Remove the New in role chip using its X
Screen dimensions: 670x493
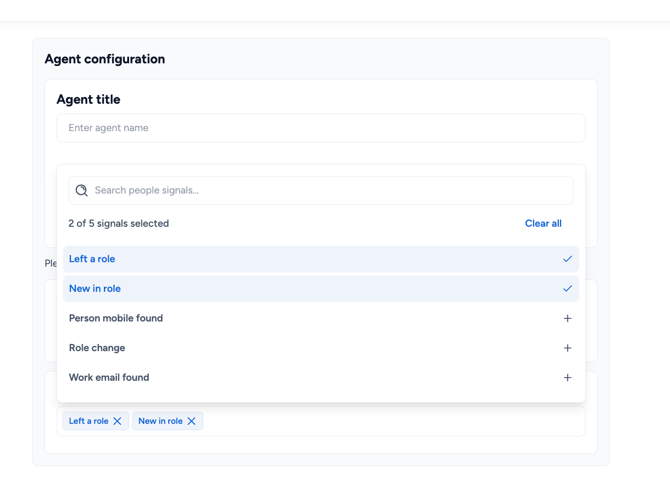tap(192, 421)
